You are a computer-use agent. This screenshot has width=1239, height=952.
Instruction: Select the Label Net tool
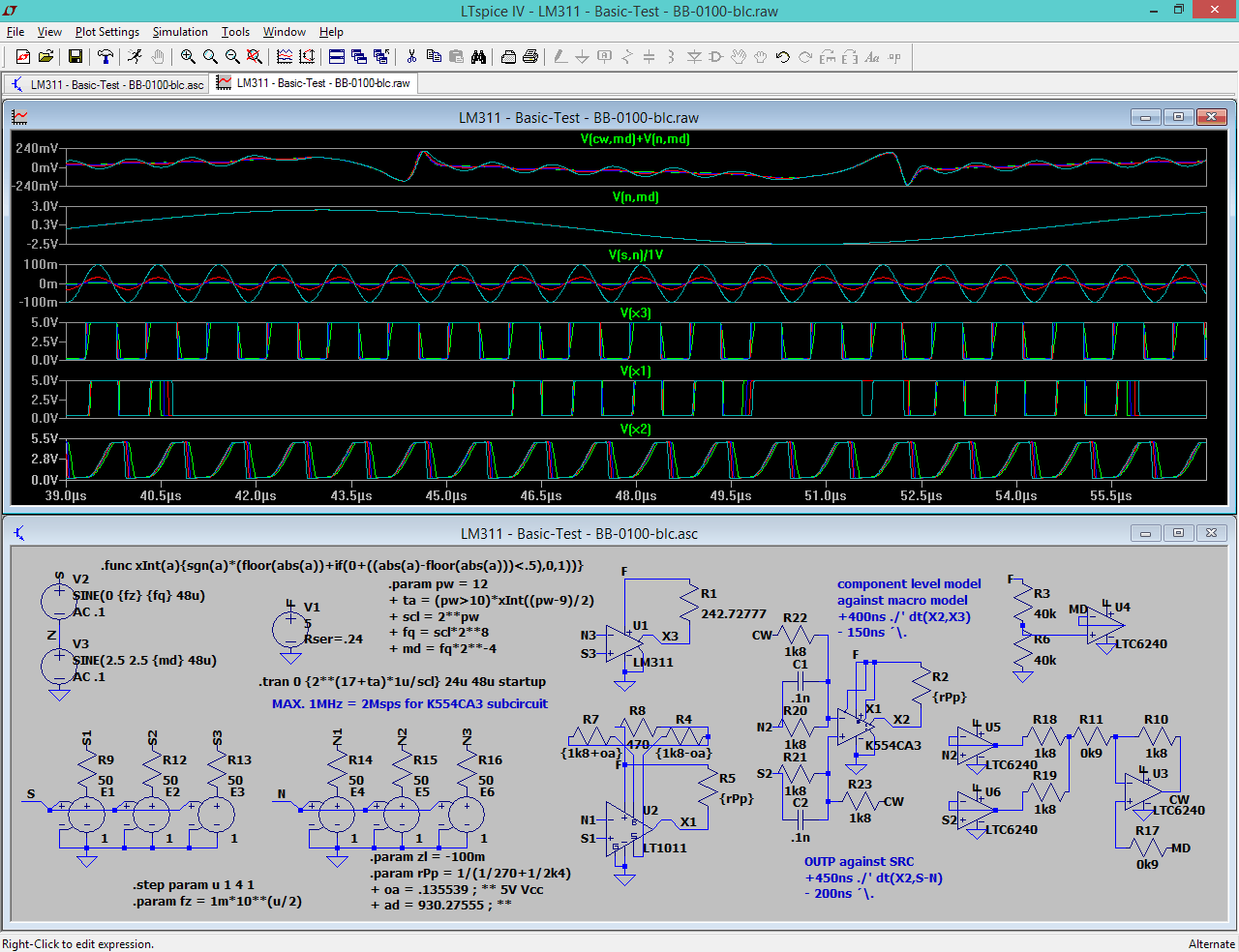pos(604,57)
